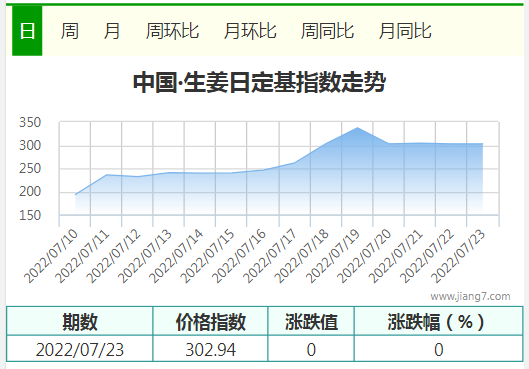The width and height of the screenshot is (529, 369).
Task: Click the y-axis value 250
Action: [30, 168]
